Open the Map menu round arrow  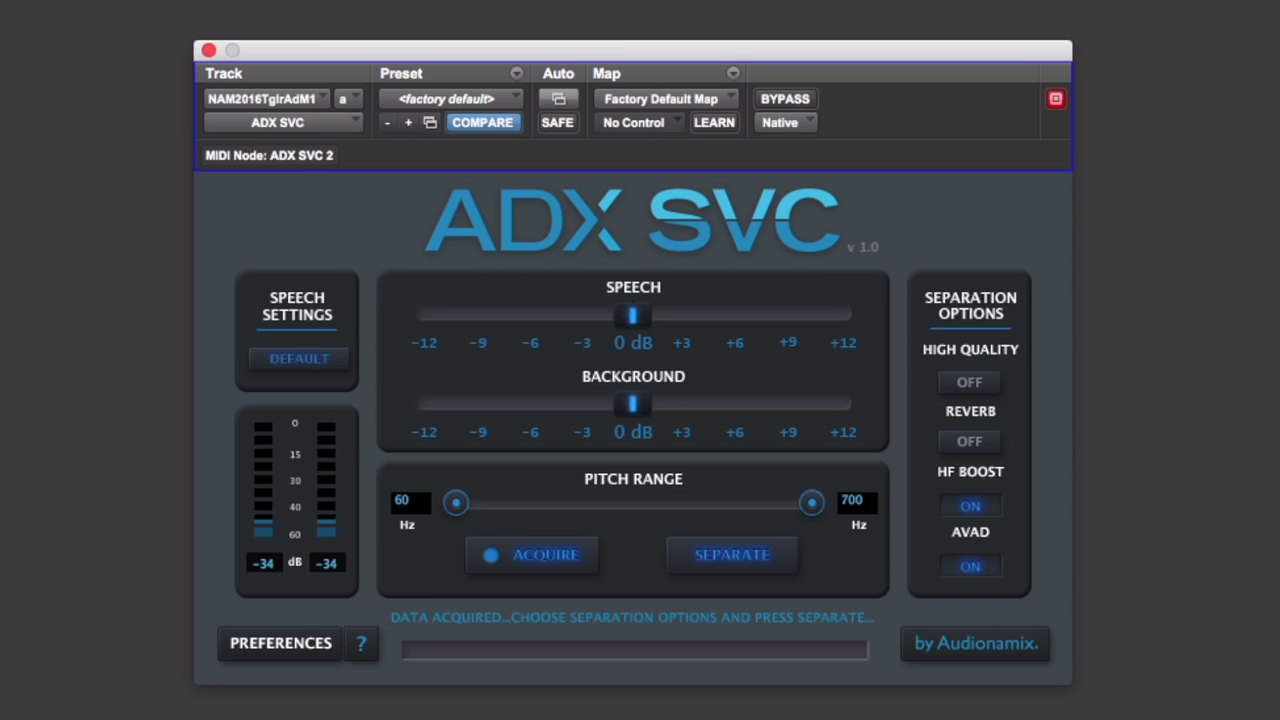733,73
